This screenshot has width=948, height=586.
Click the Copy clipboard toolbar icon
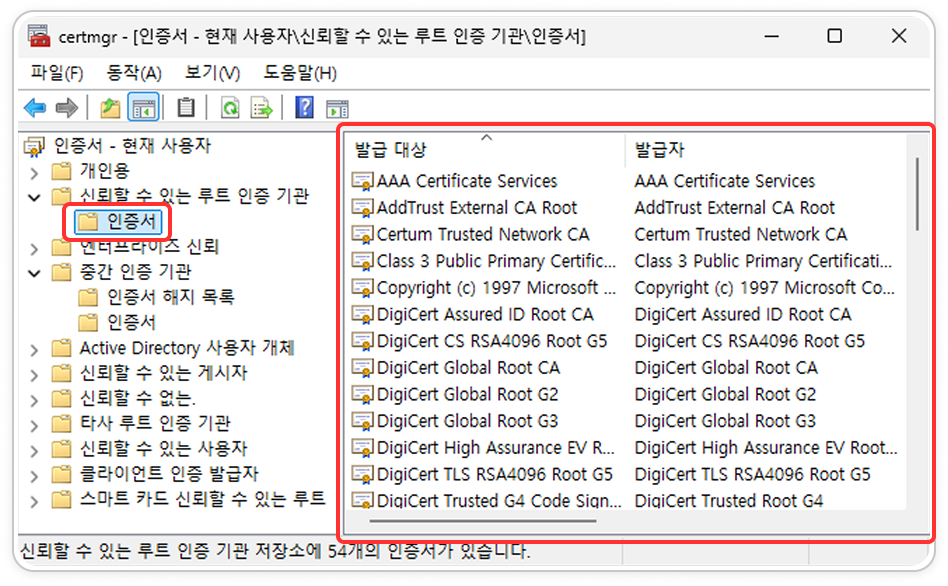coord(186,108)
